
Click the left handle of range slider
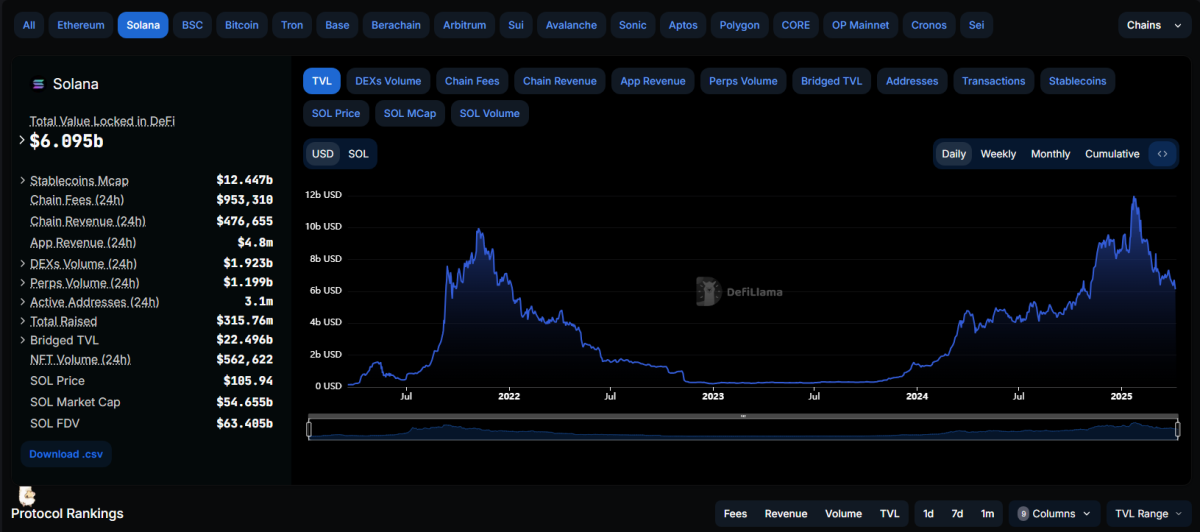pyautogui.click(x=309, y=430)
